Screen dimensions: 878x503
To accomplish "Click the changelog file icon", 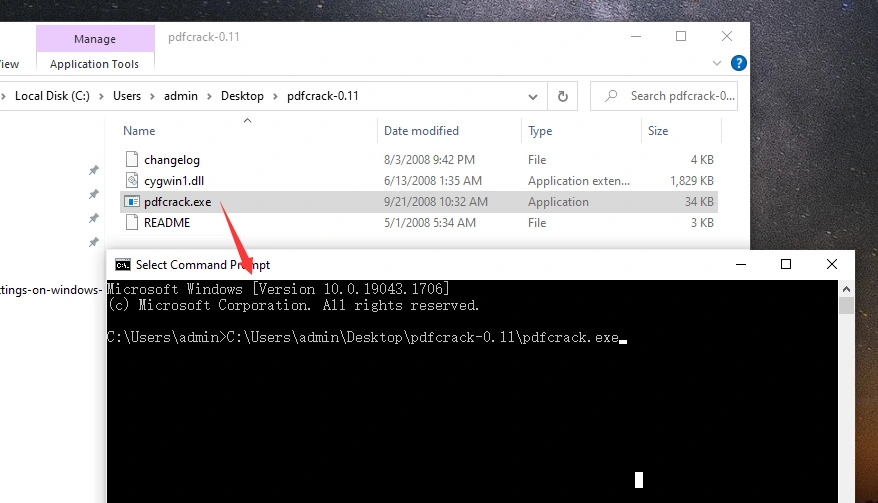I will pos(132,159).
